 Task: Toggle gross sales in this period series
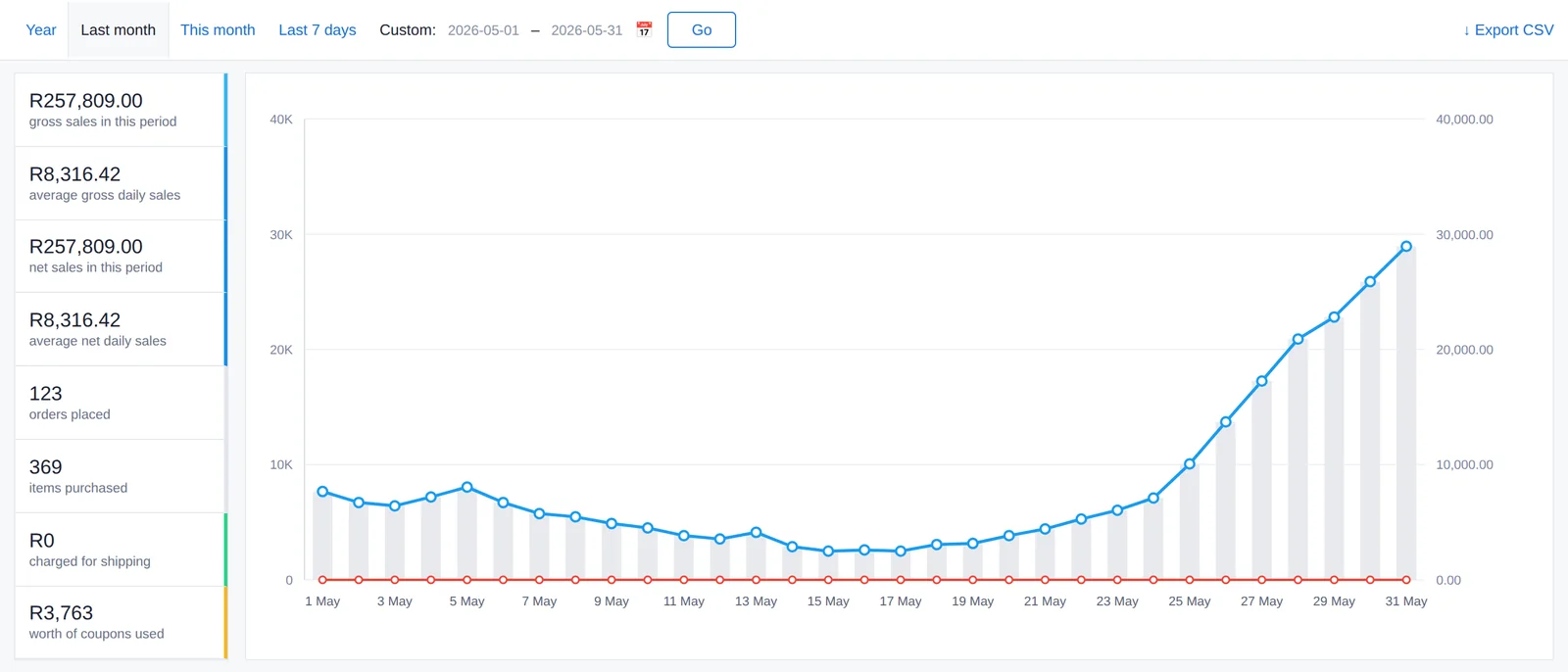click(121, 110)
